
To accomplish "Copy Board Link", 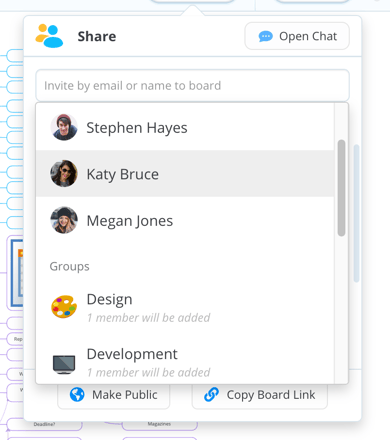I will (x=260, y=395).
